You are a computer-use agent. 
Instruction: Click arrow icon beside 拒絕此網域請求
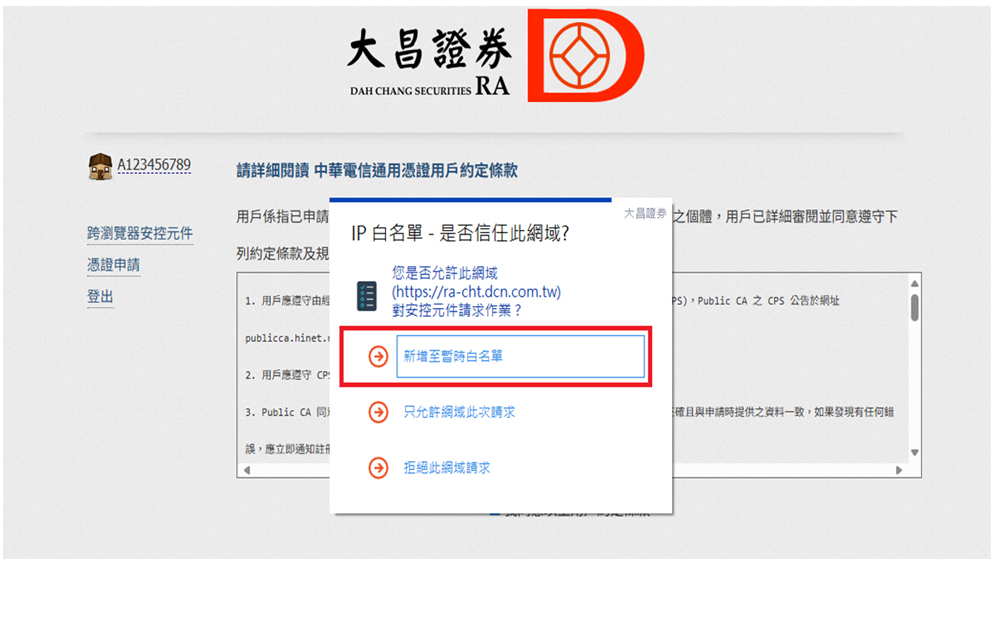click(x=378, y=468)
